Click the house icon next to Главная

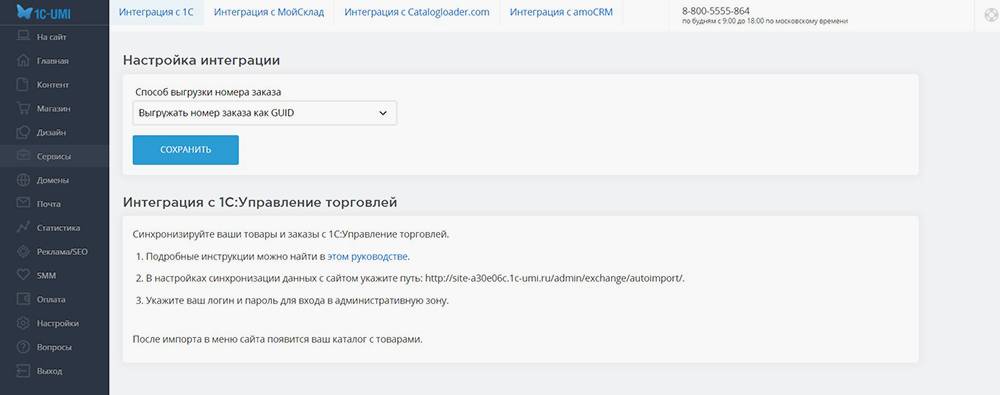click(24, 61)
